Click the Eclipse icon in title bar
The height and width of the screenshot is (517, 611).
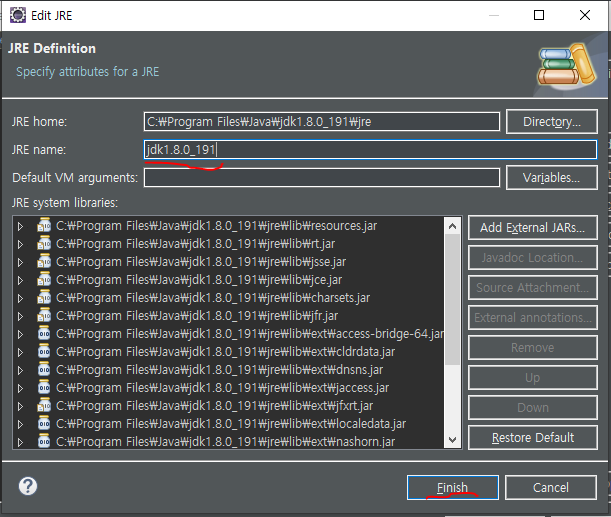point(18,15)
